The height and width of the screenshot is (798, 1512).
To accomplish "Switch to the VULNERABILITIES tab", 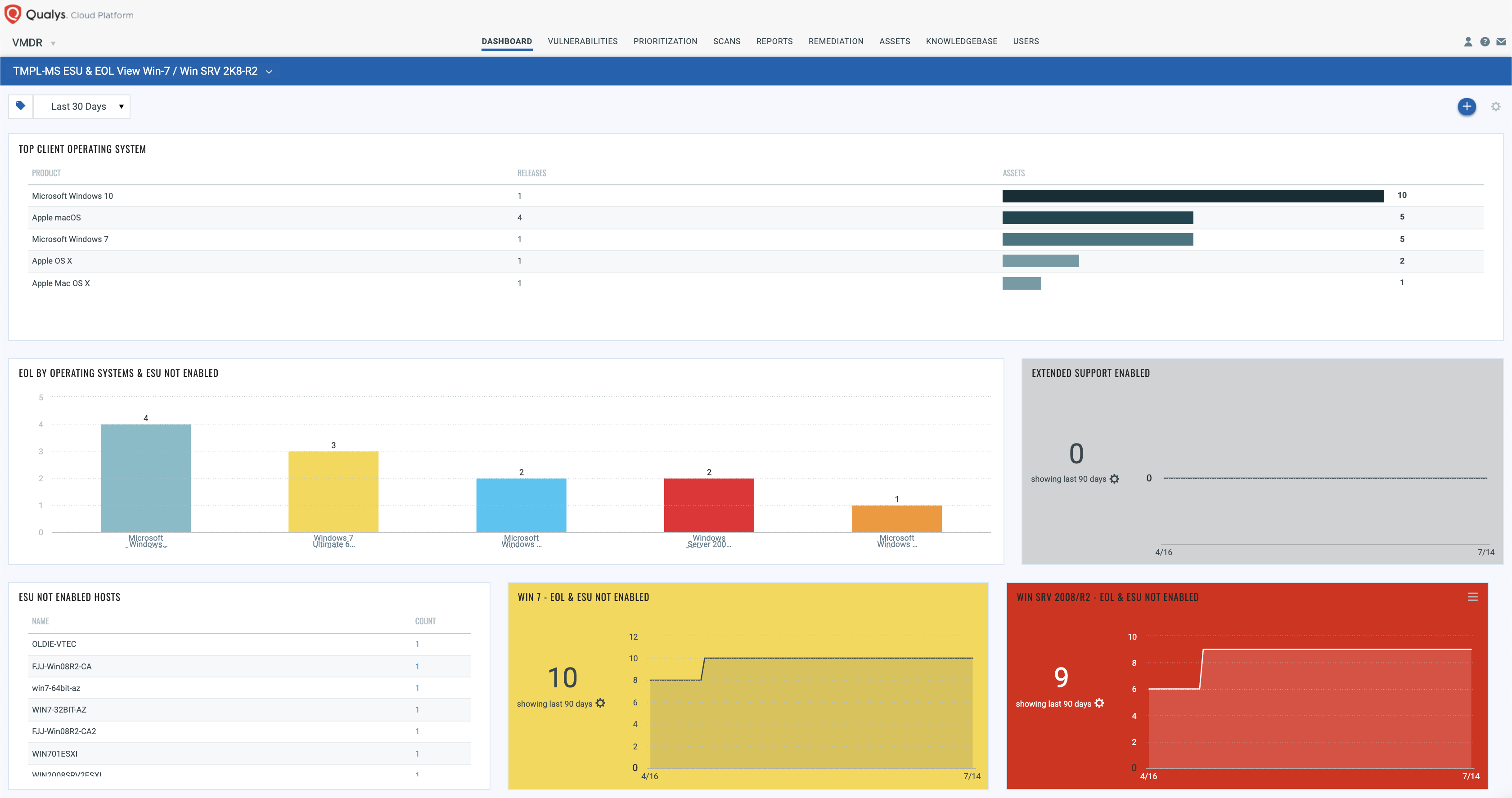I will click(x=582, y=41).
